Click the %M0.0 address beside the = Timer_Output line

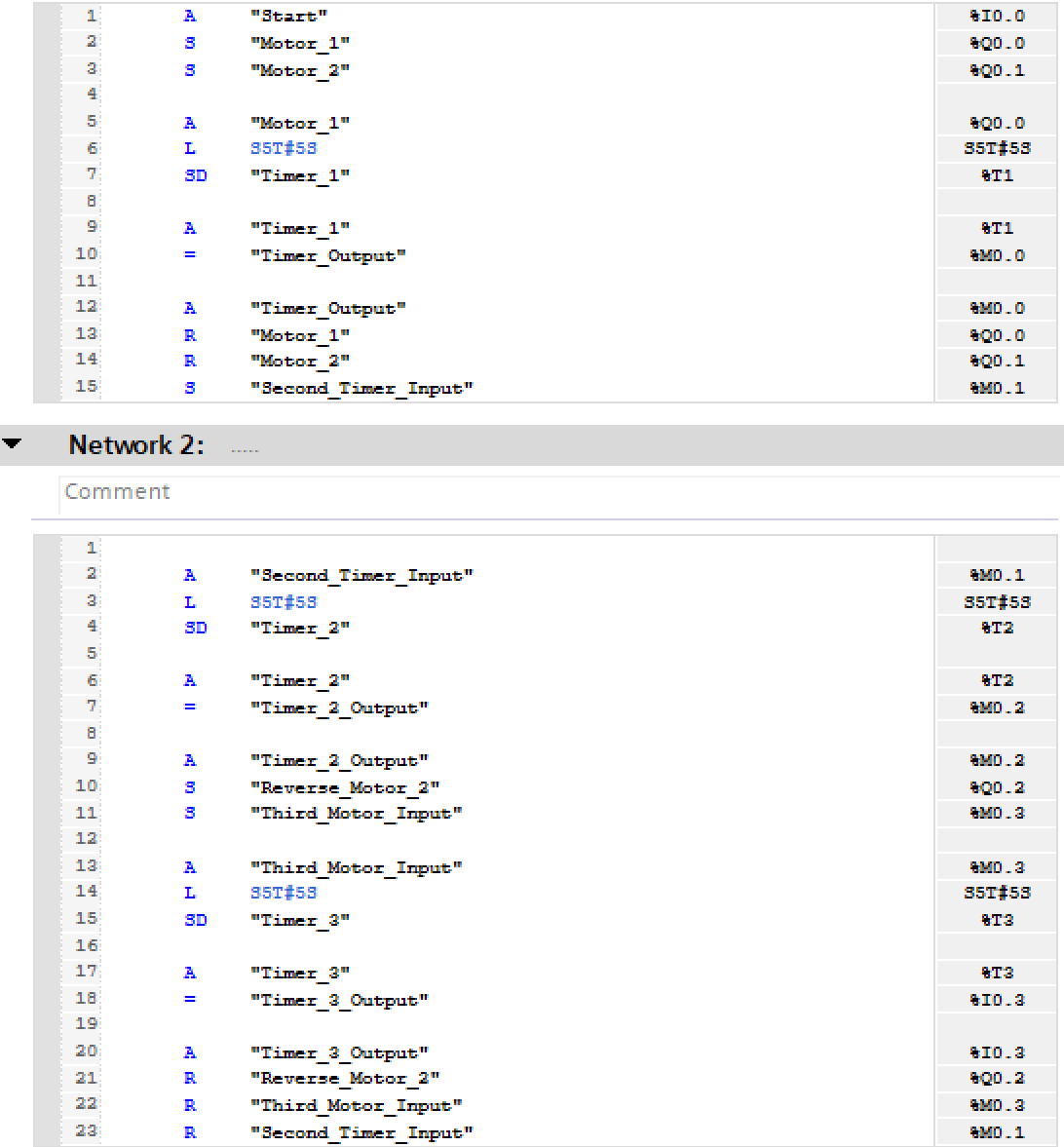(x=997, y=255)
